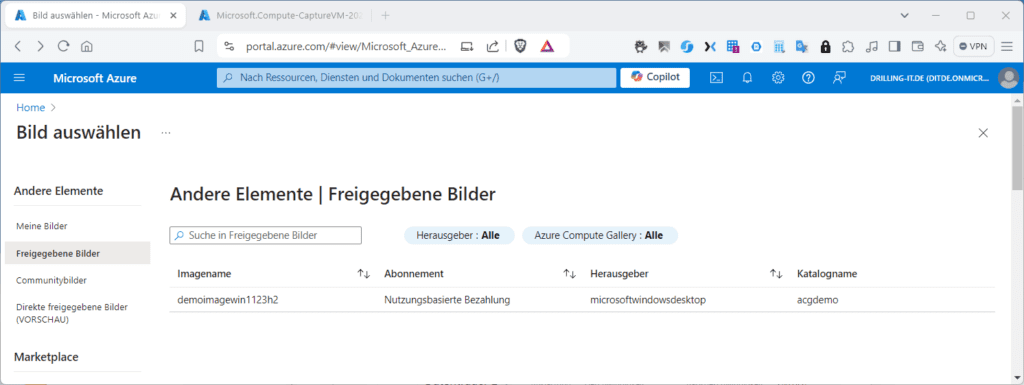Close the Bild auswählen browser tab

tap(173, 15)
